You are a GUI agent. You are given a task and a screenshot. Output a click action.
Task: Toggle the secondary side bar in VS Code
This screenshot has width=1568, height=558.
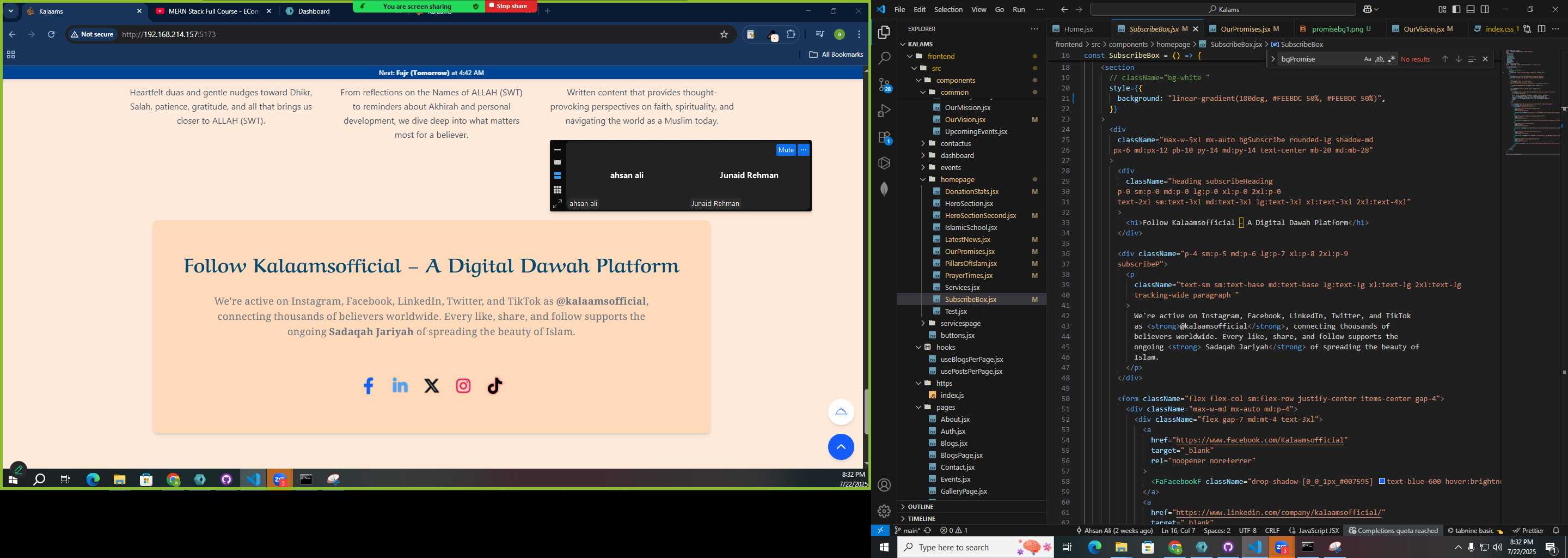1485,9
